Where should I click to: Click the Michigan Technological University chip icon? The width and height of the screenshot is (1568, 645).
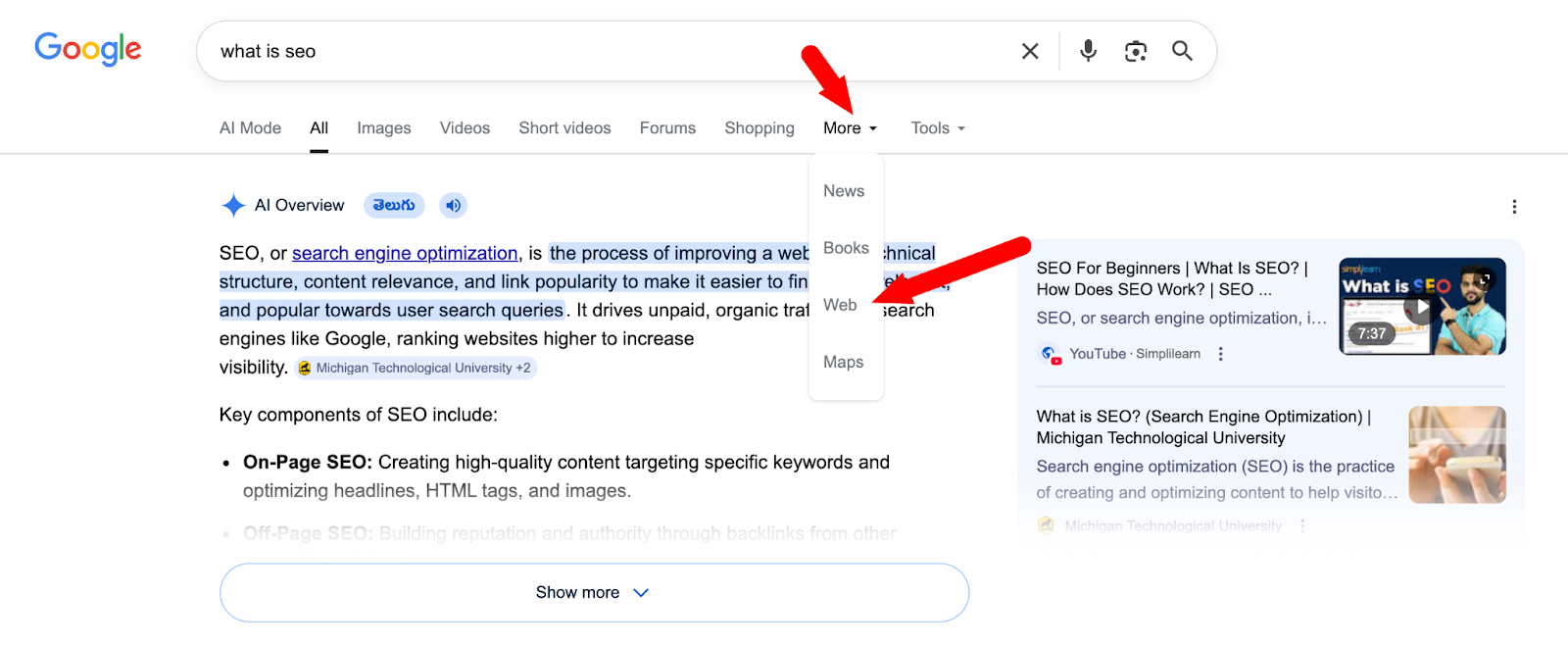[x=305, y=369]
